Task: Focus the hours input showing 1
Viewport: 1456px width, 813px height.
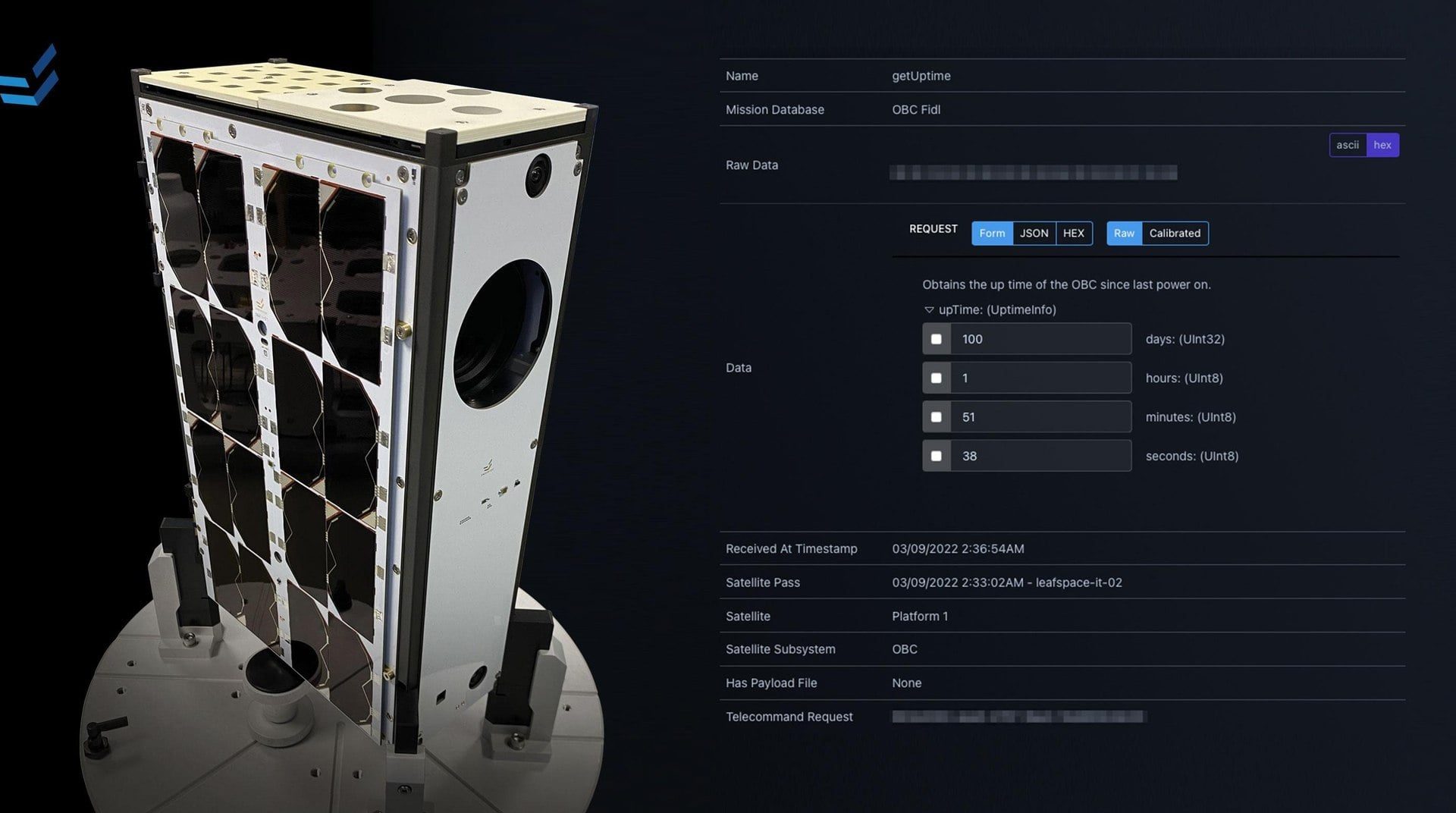Action: coord(1040,378)
